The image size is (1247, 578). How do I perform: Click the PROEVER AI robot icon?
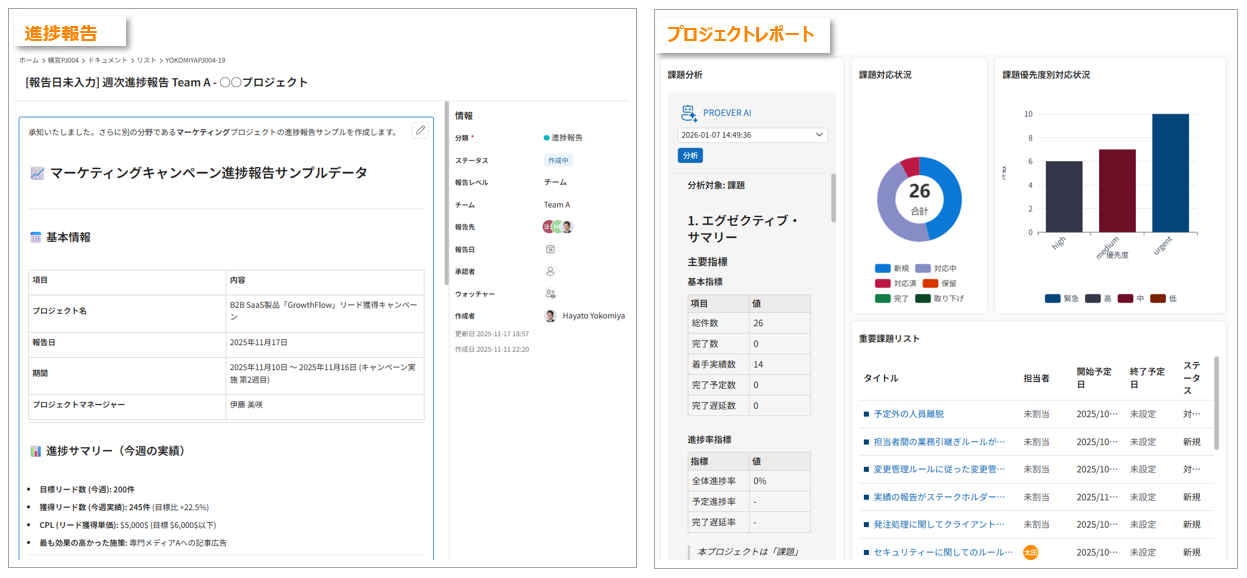point(689,113)
